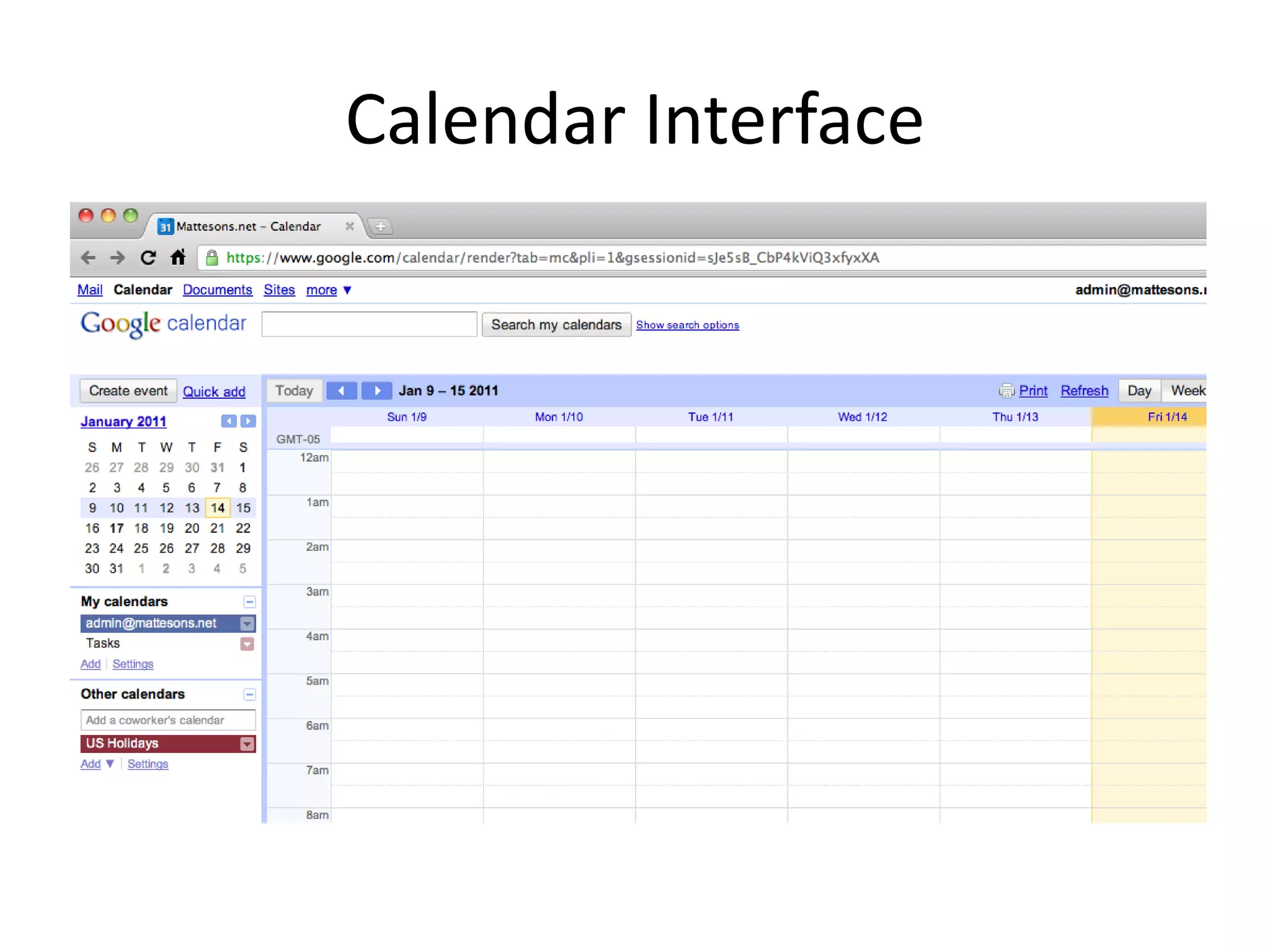Toggle admin@mattesons.net calendar visibility
The width and height of the screenshot is (1270, 952).
click(x=151, y=623)
